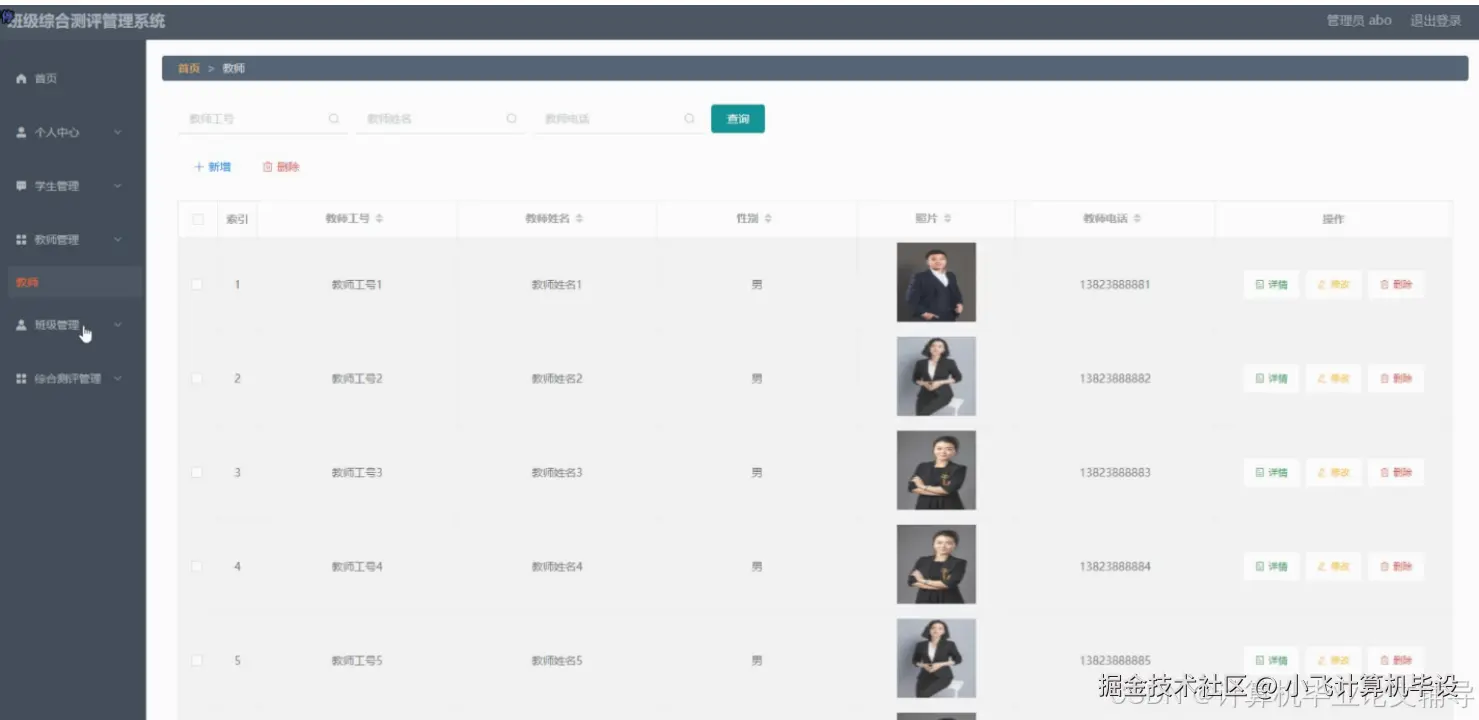Open 详情 for 教师工号1
The width and height of the screenshot is (1479, 720).
pyautogui.click(x=1272, y=285)
